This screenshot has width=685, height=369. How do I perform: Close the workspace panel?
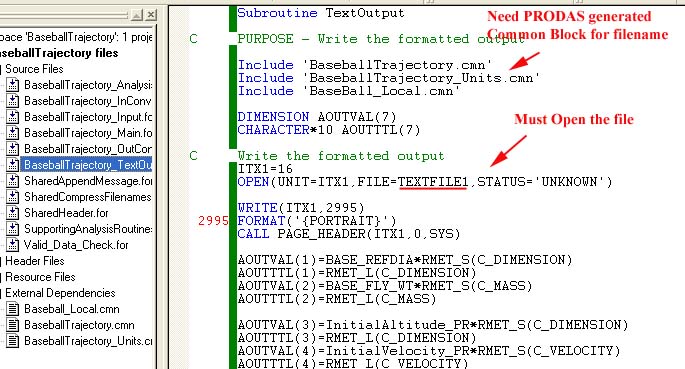point(151,15)
